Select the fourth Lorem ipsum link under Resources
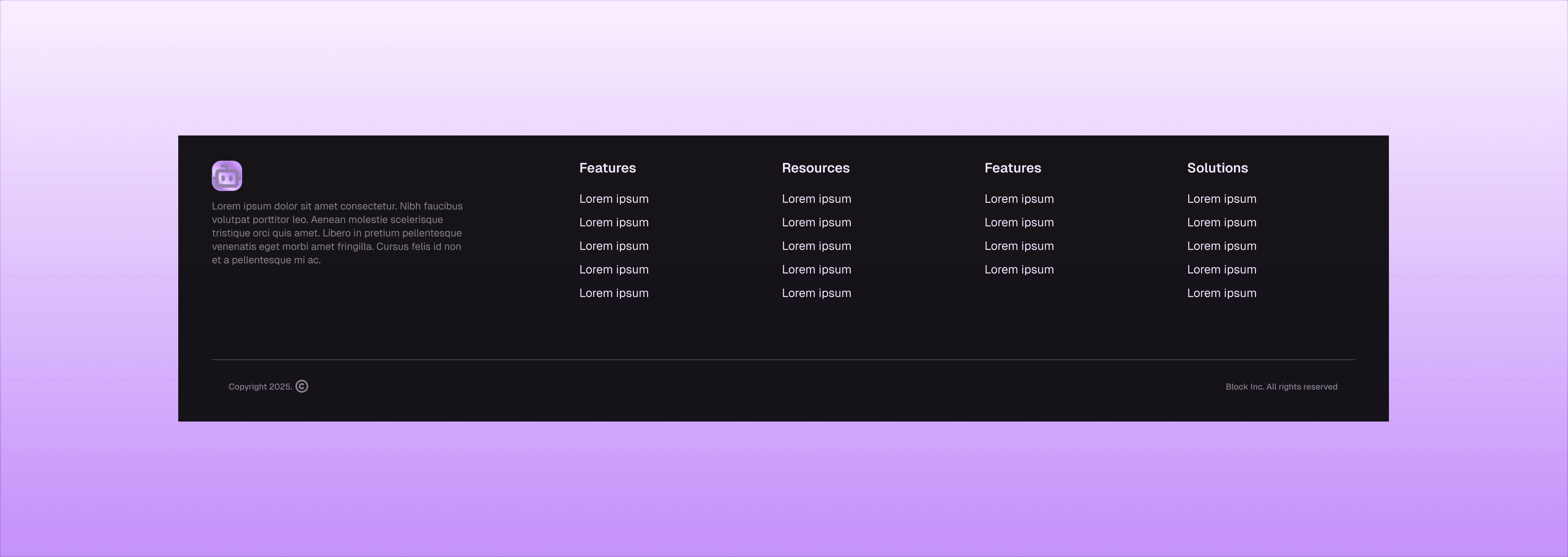The height and width of the screenshot is (557, 1568). coord(816,269)
